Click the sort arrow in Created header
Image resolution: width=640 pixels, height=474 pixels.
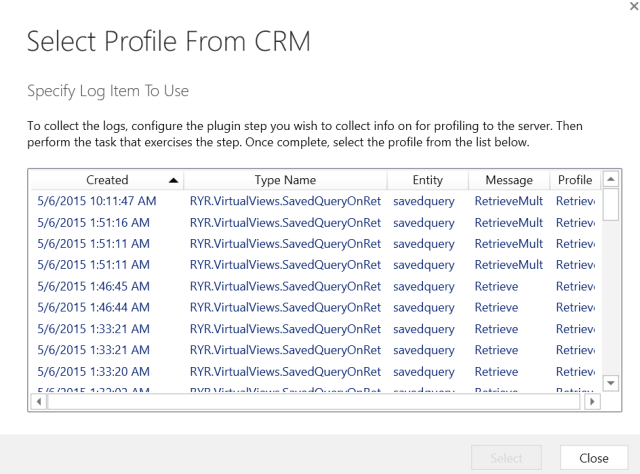[x=174, y=180]
